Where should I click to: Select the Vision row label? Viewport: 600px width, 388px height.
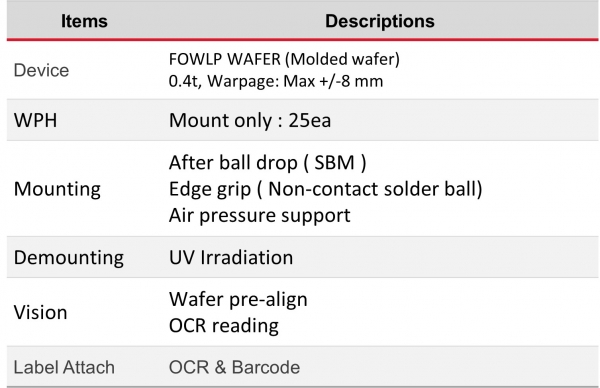point(41,312)
